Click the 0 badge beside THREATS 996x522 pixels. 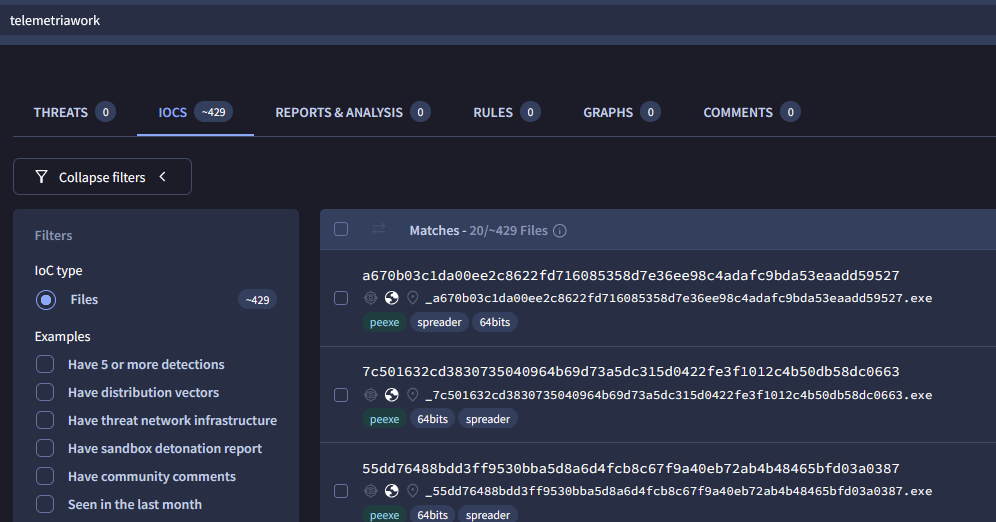coord(105,112)
